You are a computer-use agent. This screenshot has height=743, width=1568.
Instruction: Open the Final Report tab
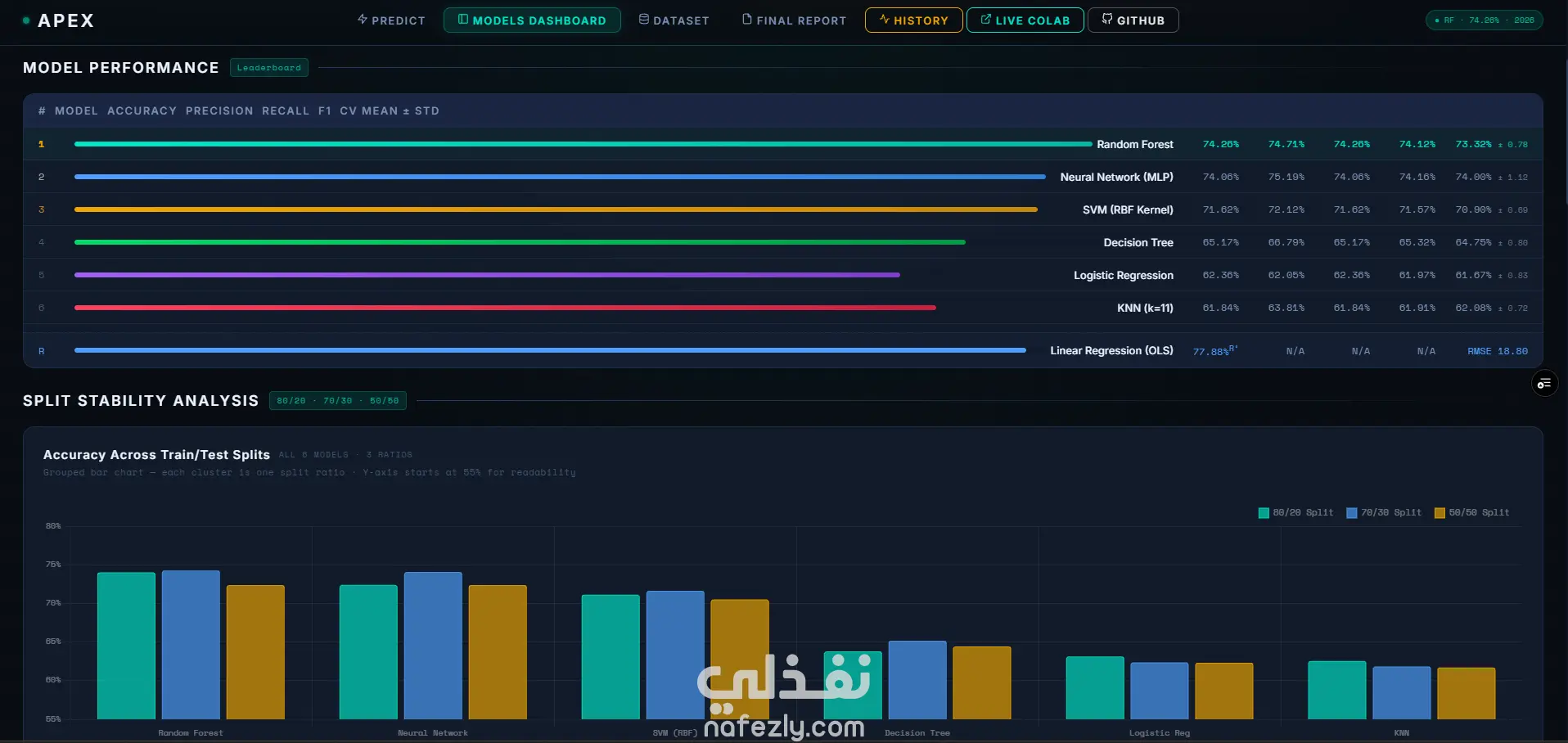794,20
